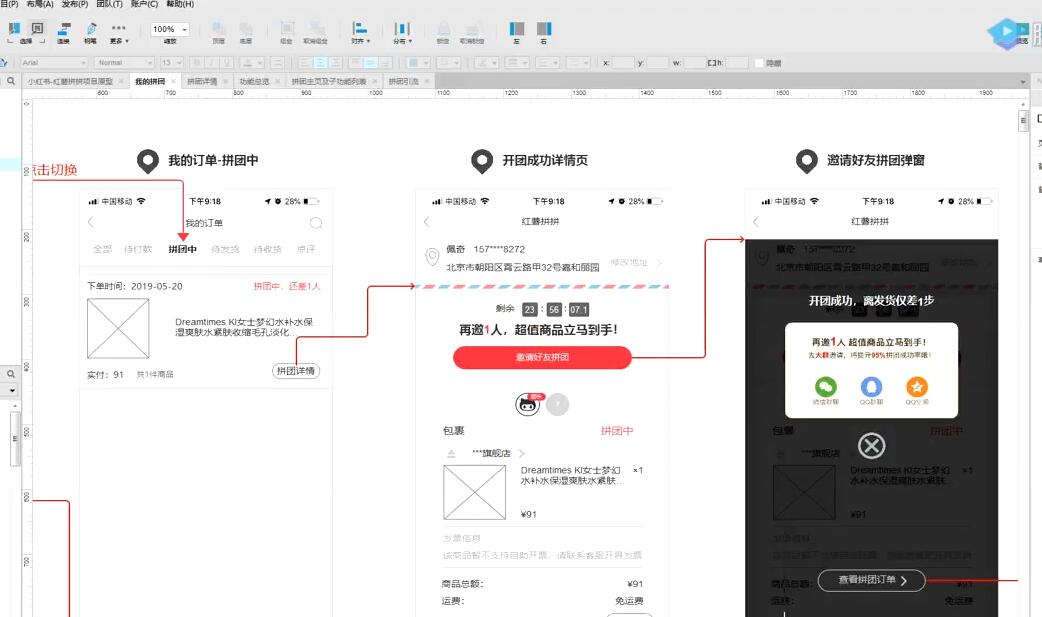This screenshot has width=1042, height=617.
Task: Close the 我的拼团 page tab
Action: pyautogui.click(x=173, y=81)
